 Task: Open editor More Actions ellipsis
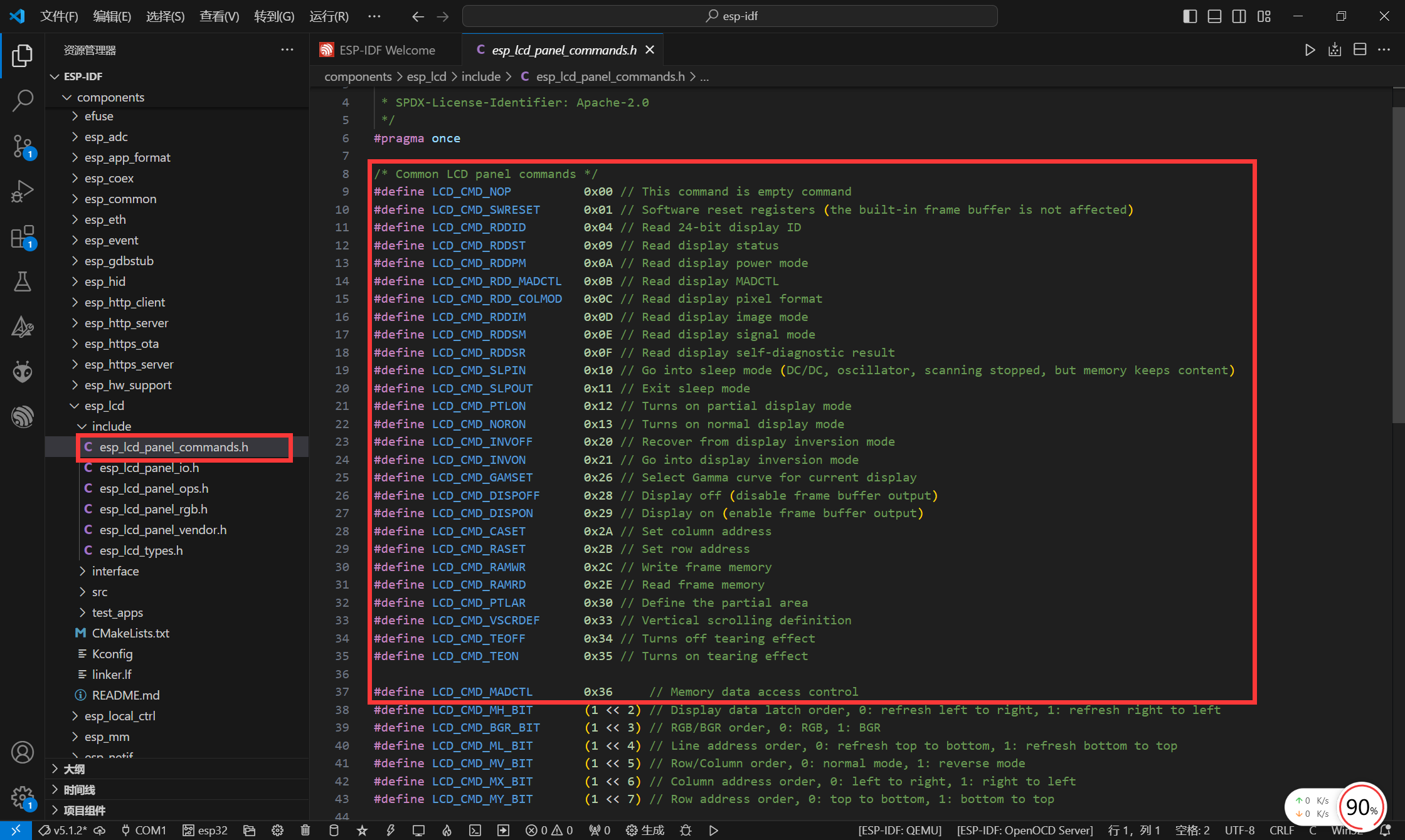pos(1384,50)
